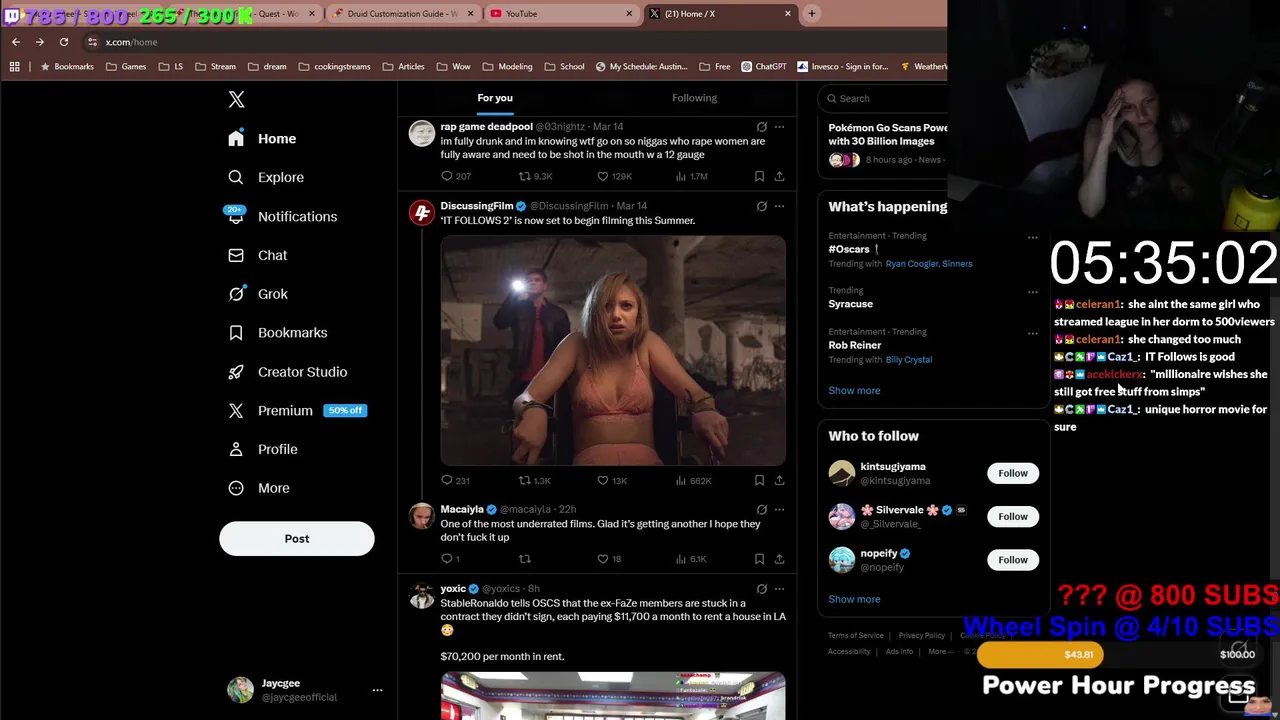Open Privacy Policy footer link

pos(921,636)
